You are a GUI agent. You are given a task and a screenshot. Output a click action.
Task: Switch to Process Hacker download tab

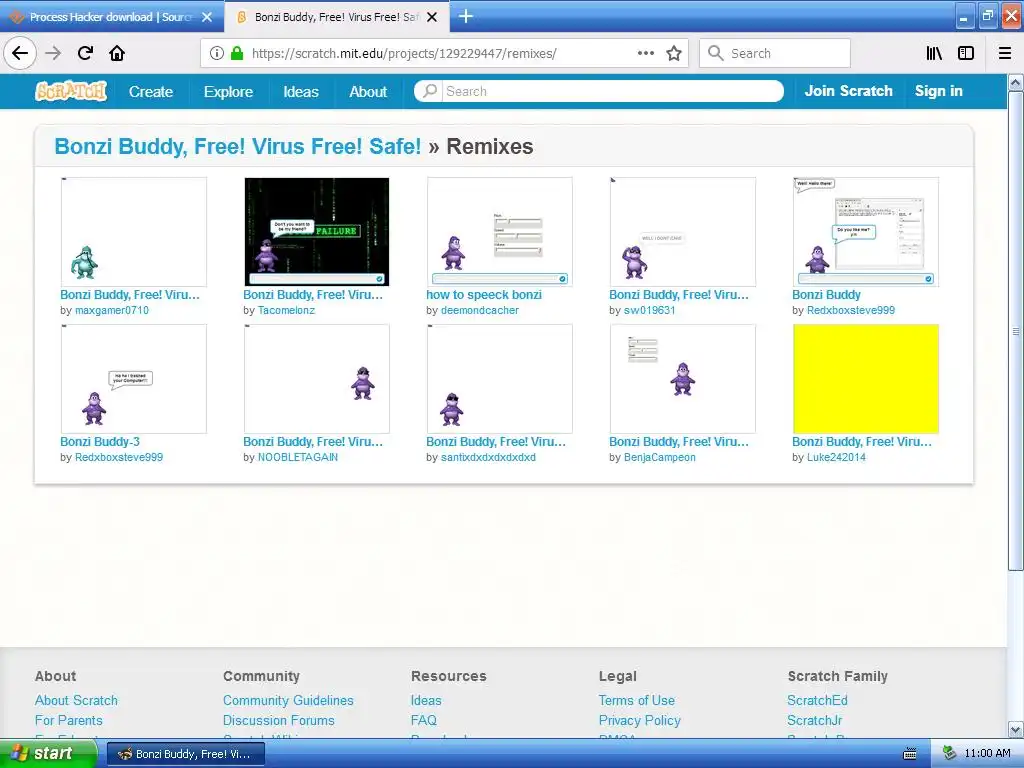[x=111, y=17]
